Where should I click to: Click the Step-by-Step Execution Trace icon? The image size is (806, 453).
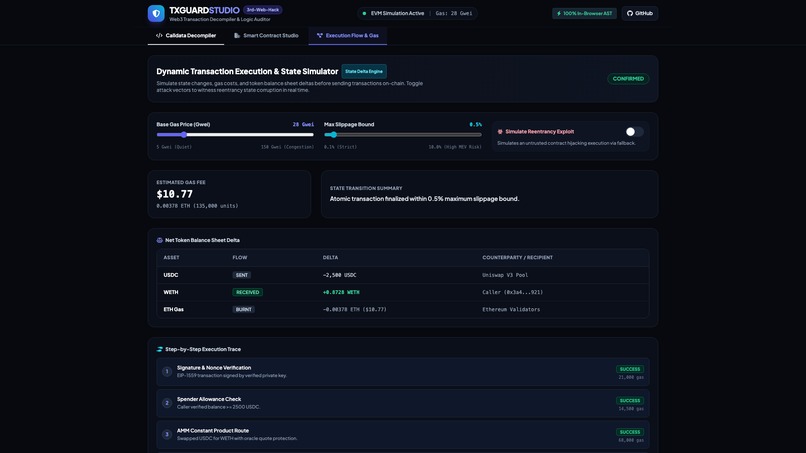[x=159, y=349]
